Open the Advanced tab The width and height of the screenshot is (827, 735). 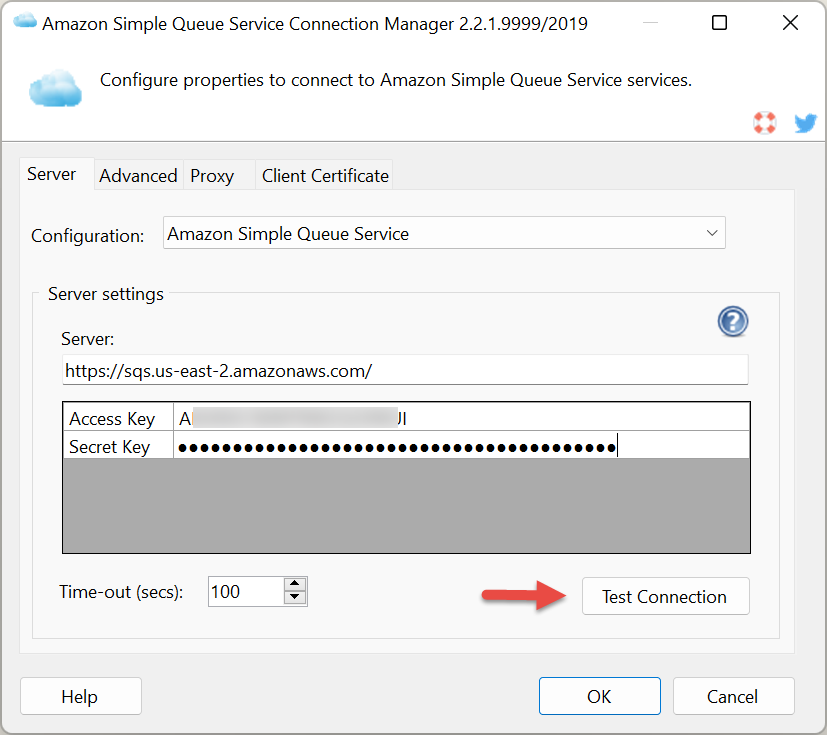point(138,176)
